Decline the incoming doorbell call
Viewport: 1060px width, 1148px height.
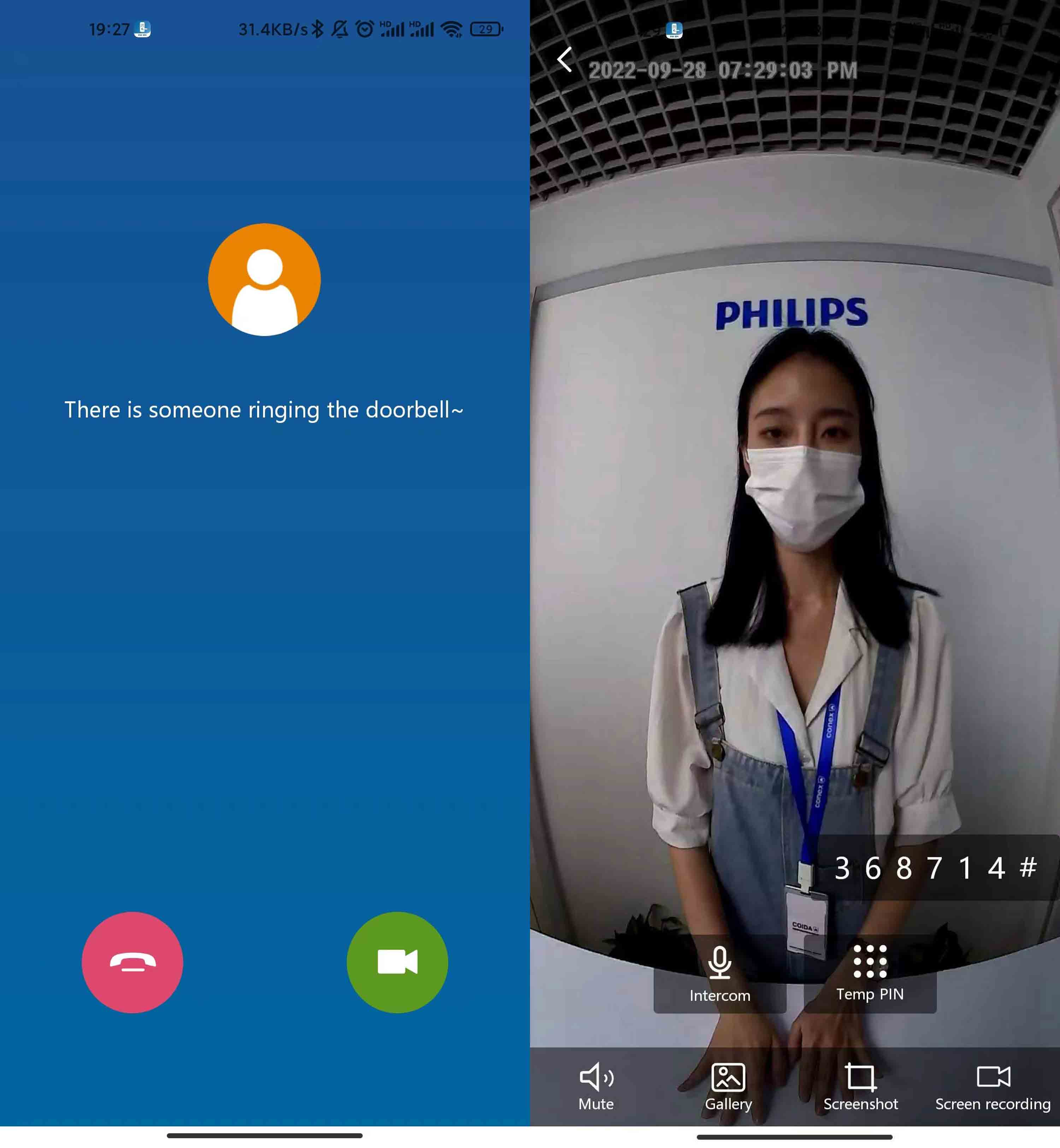132,962
